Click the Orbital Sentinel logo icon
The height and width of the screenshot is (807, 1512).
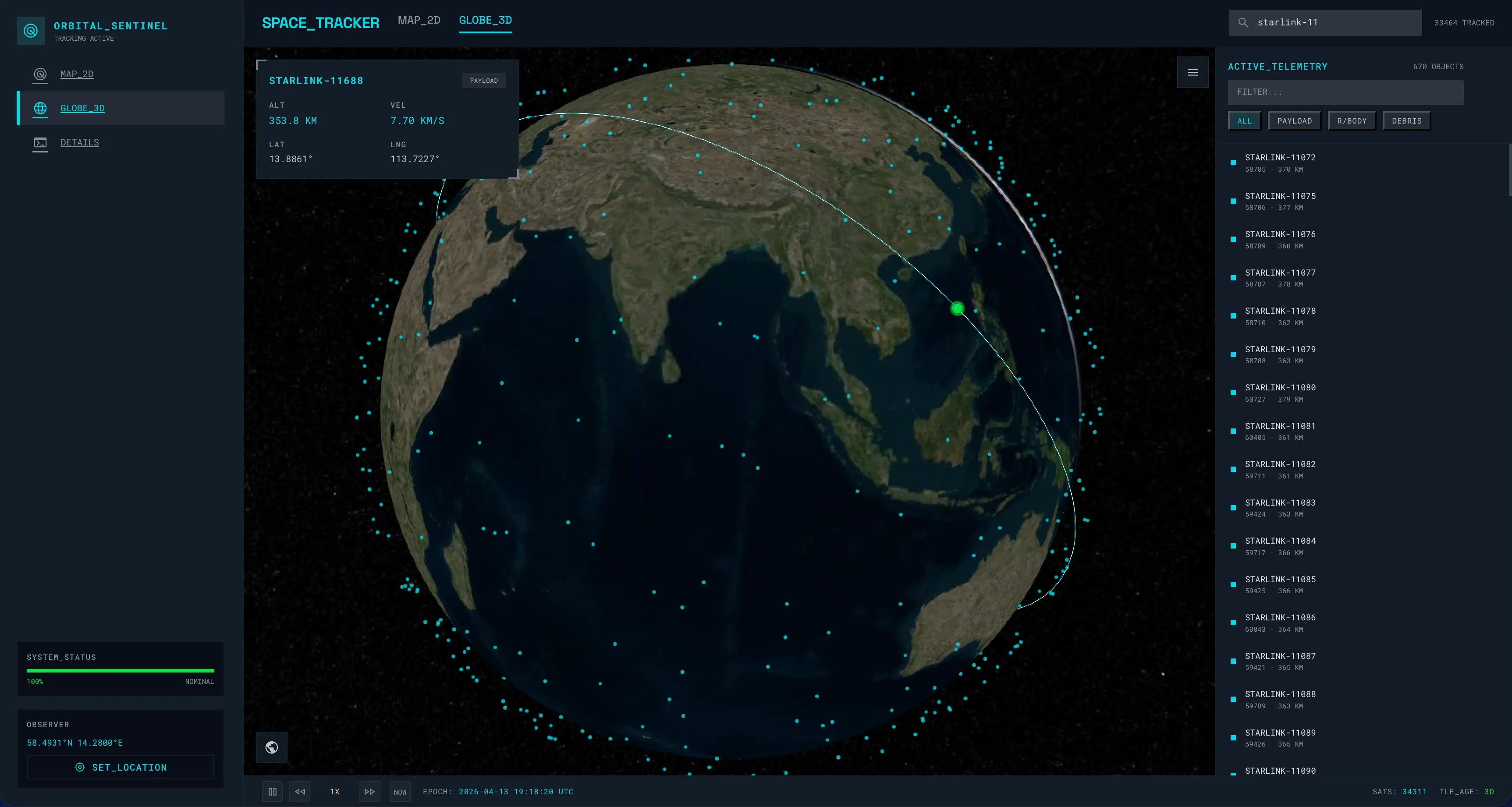pos(31,31)
